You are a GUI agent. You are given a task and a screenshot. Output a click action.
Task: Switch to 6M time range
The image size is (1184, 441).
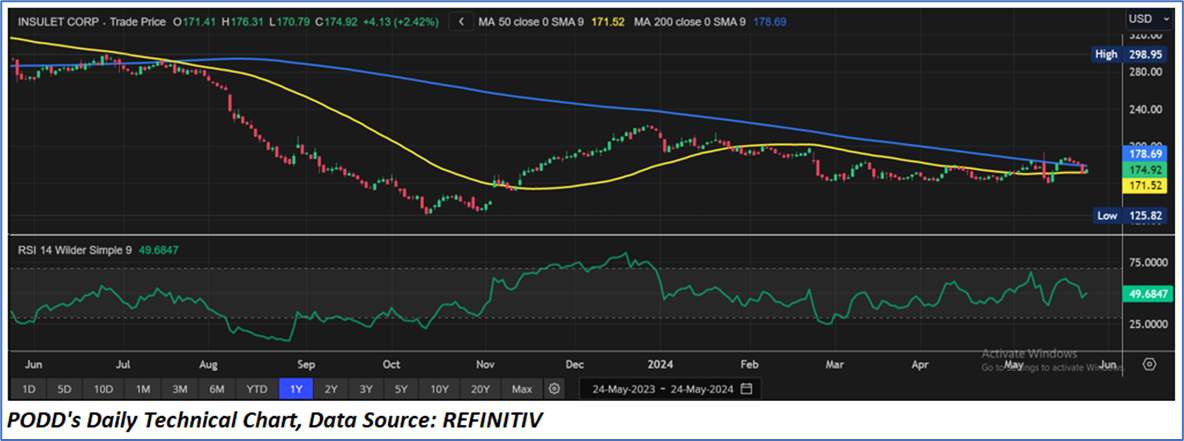pos(215,388)
